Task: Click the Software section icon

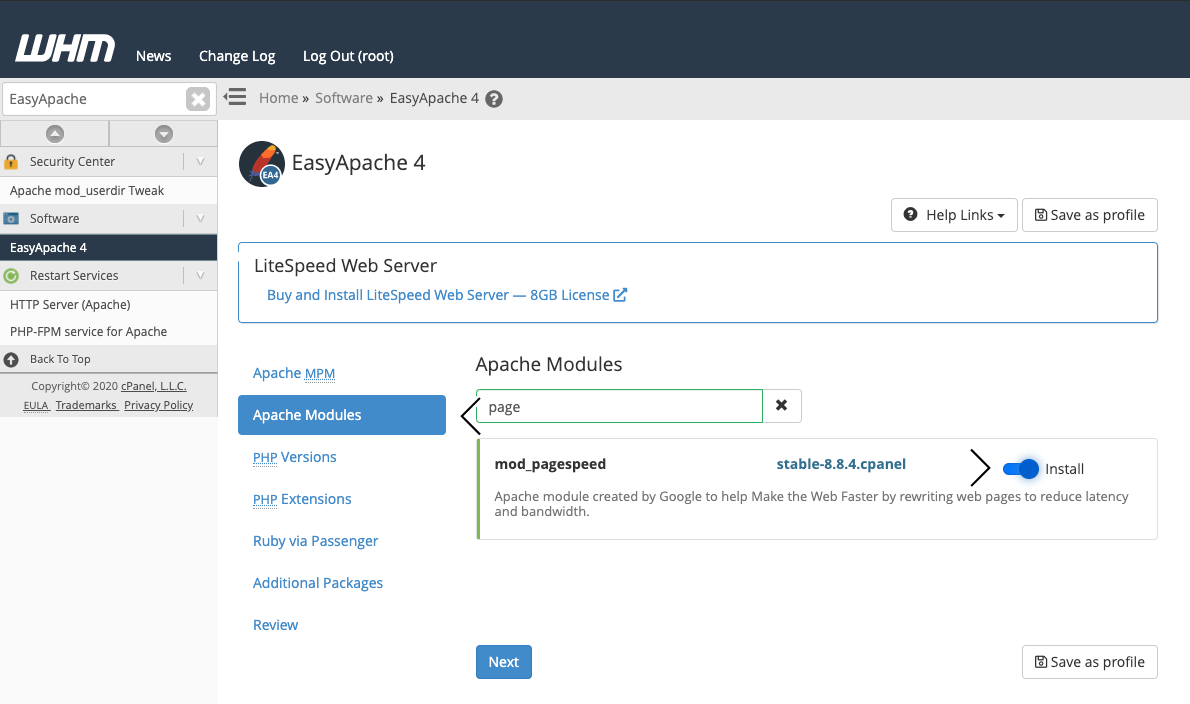Action: click(x=11, y=218)
